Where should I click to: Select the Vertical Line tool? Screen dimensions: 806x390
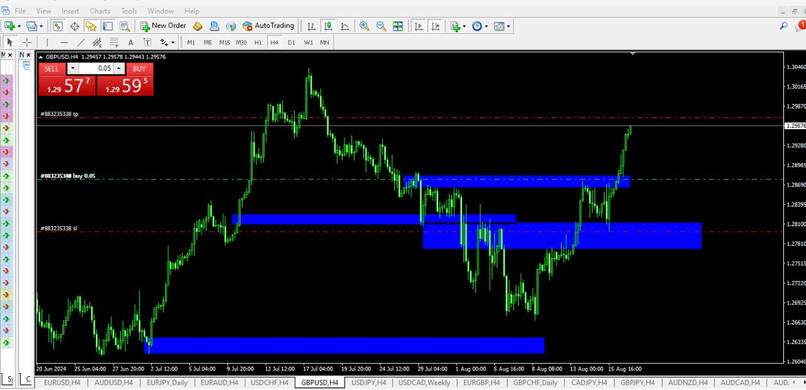click(x=47, y=42)
